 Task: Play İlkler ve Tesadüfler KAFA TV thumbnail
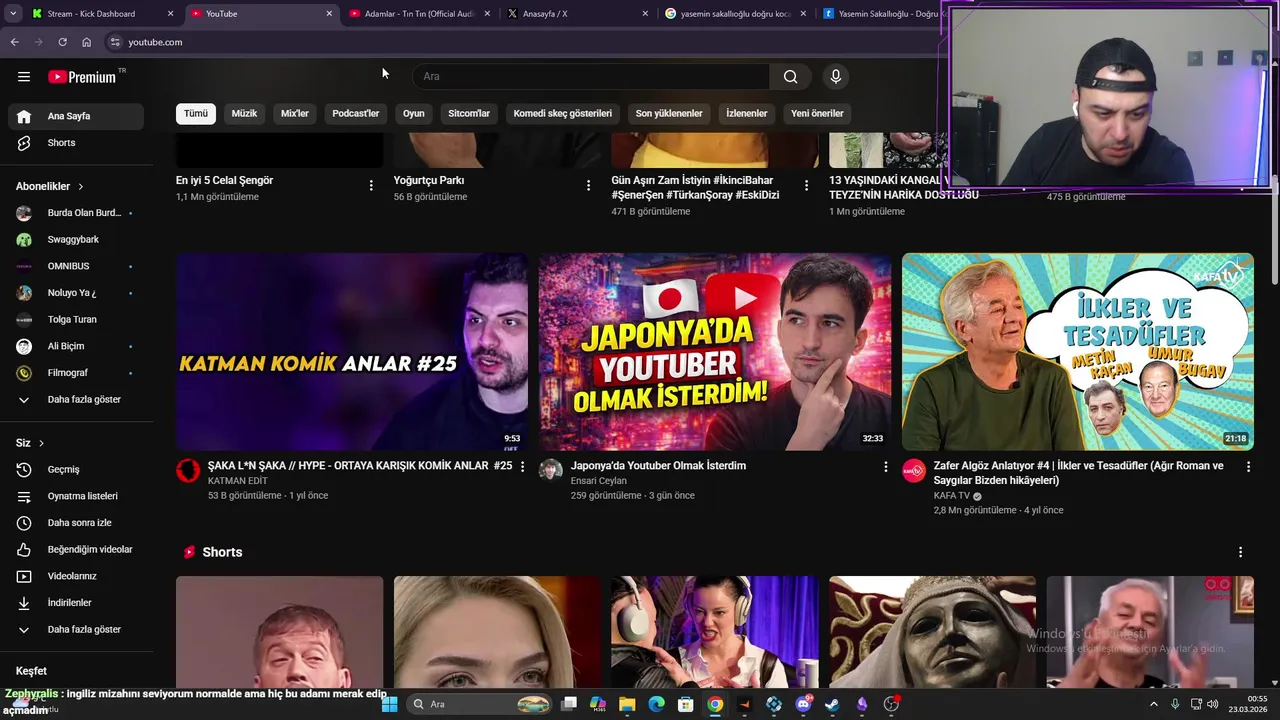1078,351
